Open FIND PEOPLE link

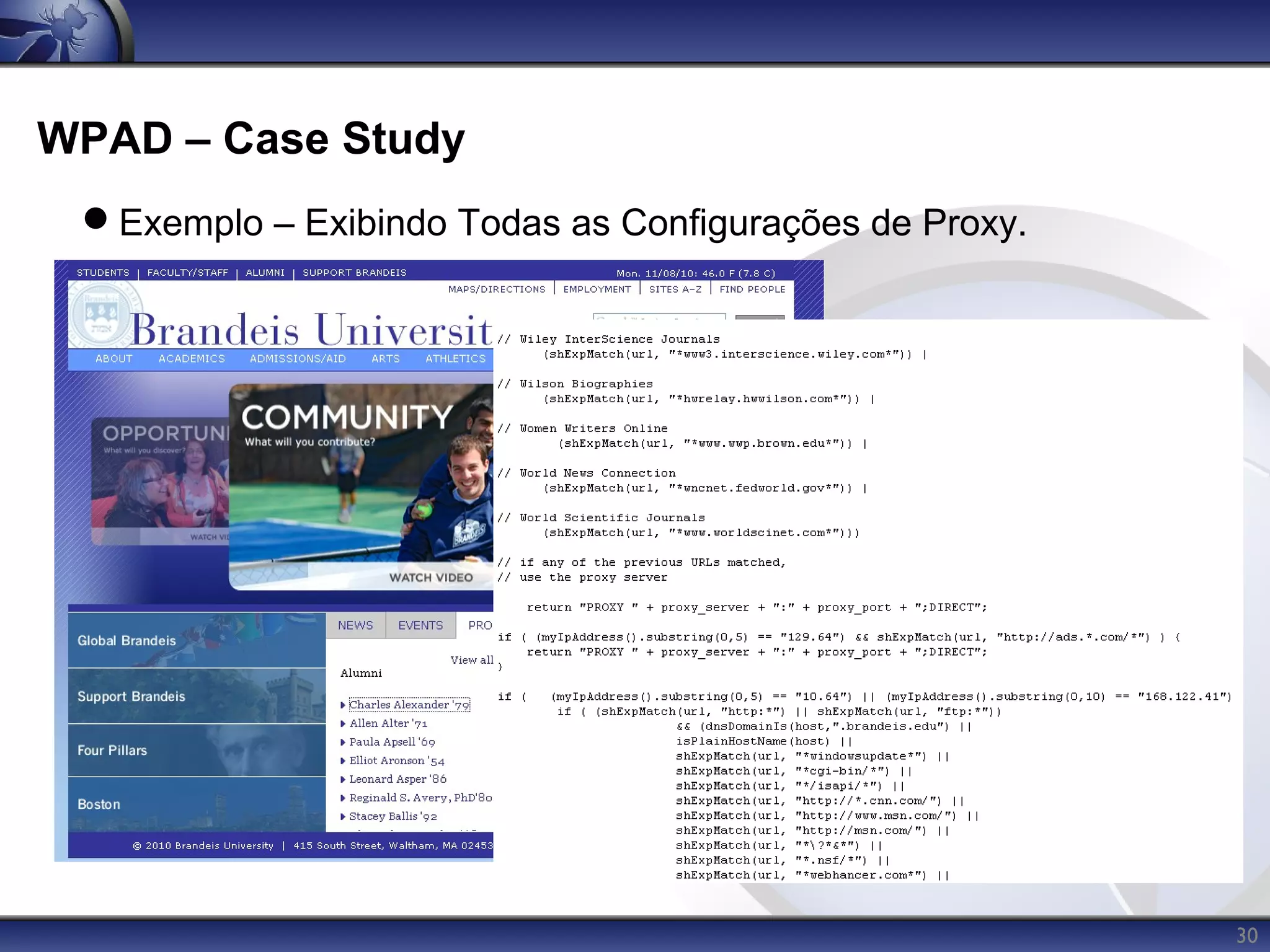tap(752, 289)
